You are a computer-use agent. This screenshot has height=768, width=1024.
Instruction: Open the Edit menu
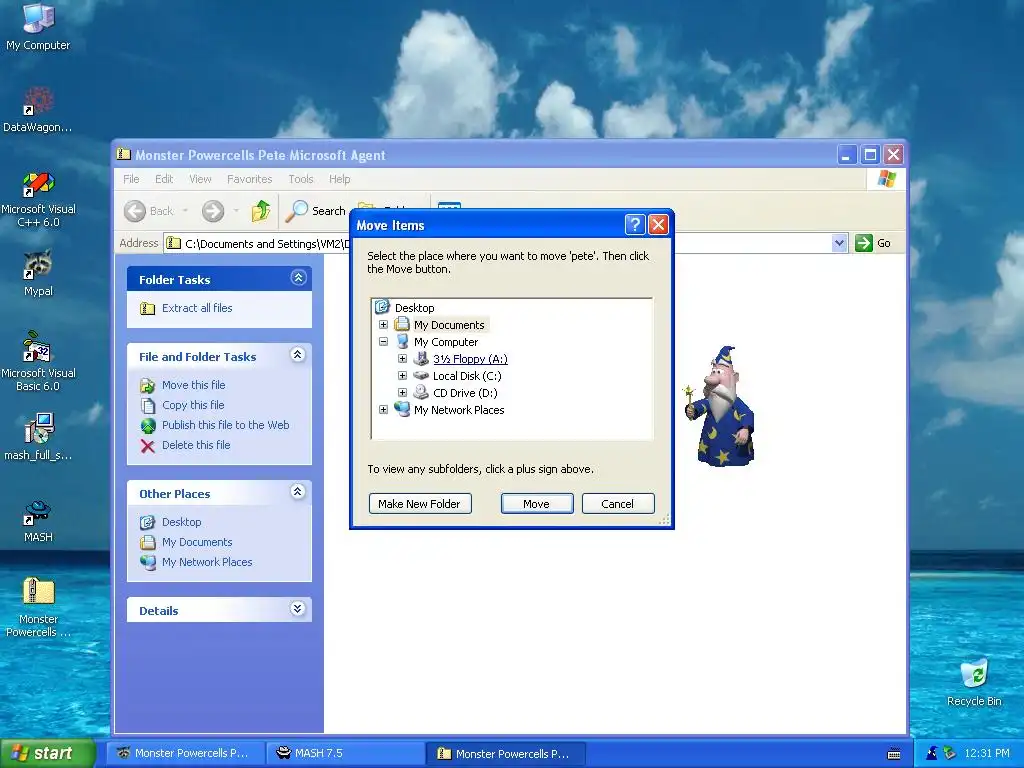[164, 179]
